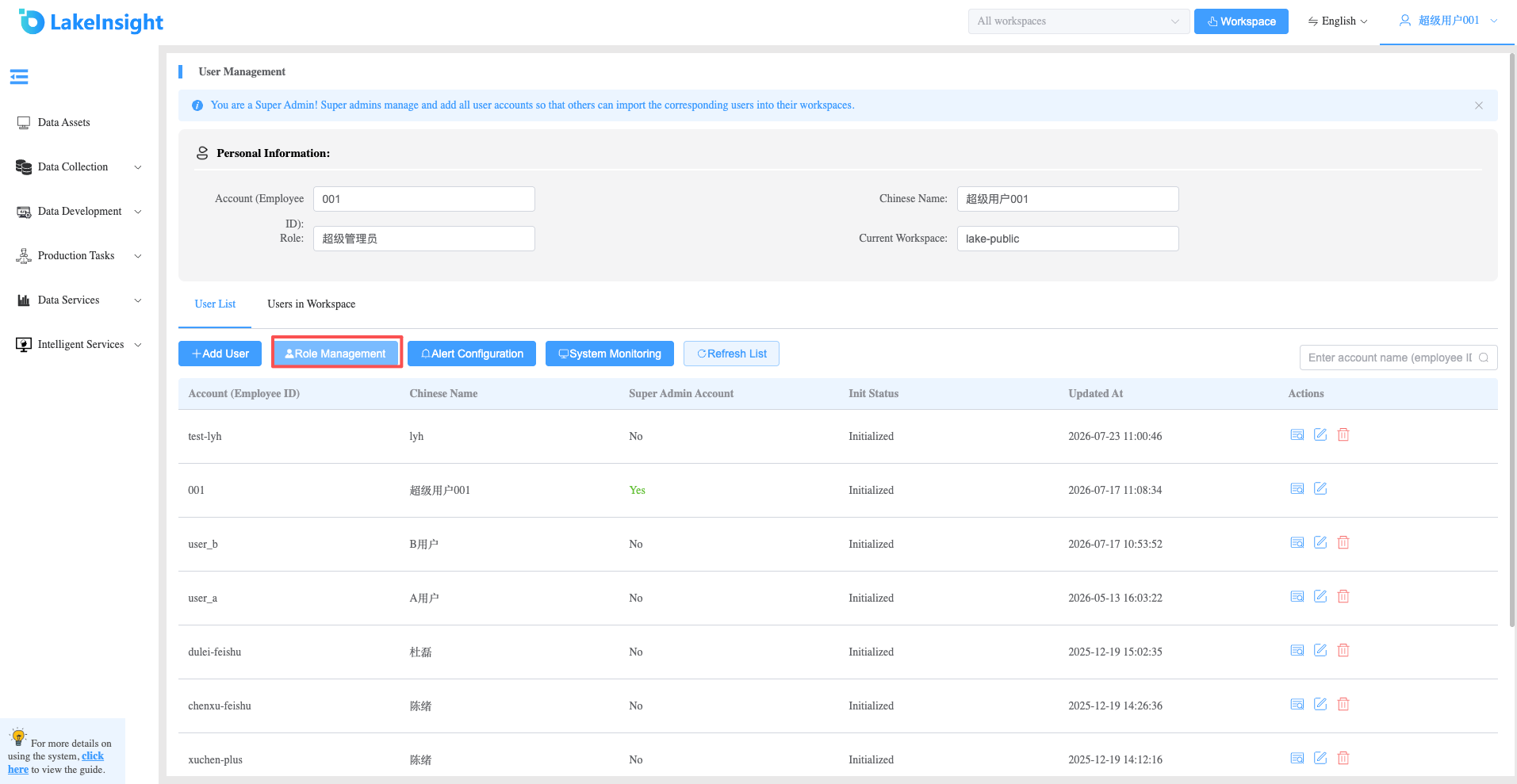
Task: Click the Refresh List button
Action: [731, 354]
